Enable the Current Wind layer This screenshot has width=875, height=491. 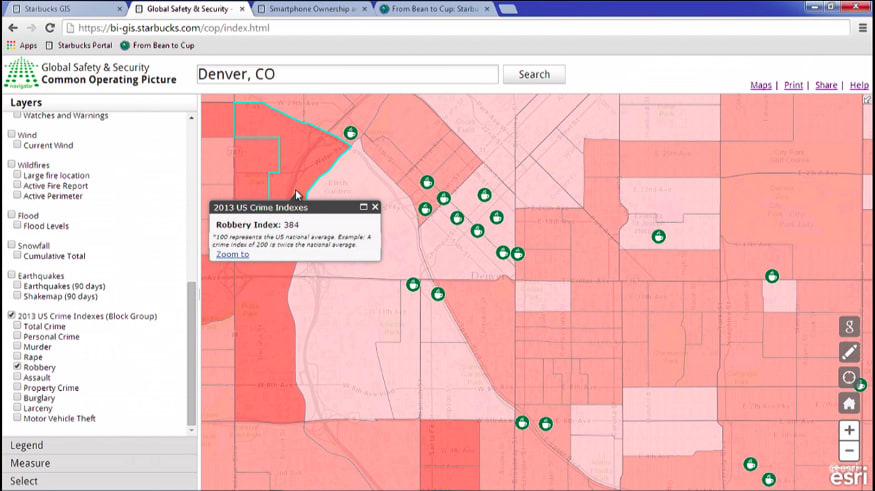17,145
